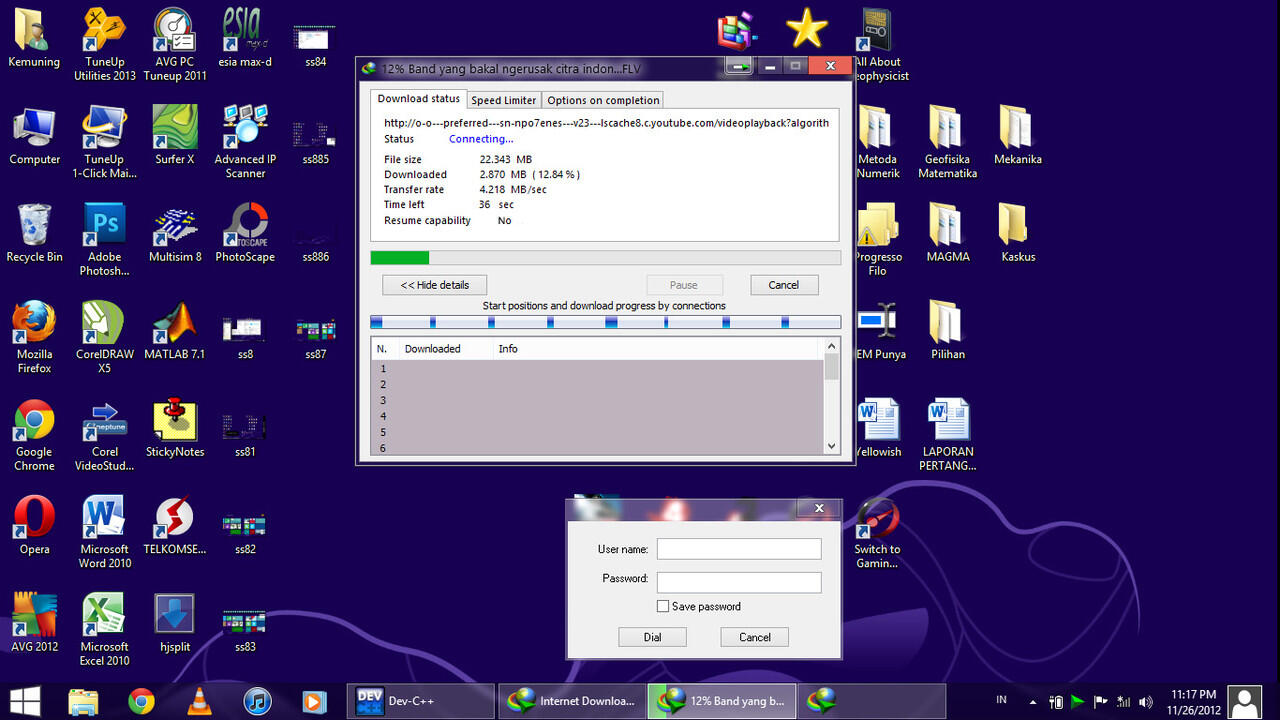
Task: Launch Multisim 8 desktop shortcut
Action: coord(175,234)
